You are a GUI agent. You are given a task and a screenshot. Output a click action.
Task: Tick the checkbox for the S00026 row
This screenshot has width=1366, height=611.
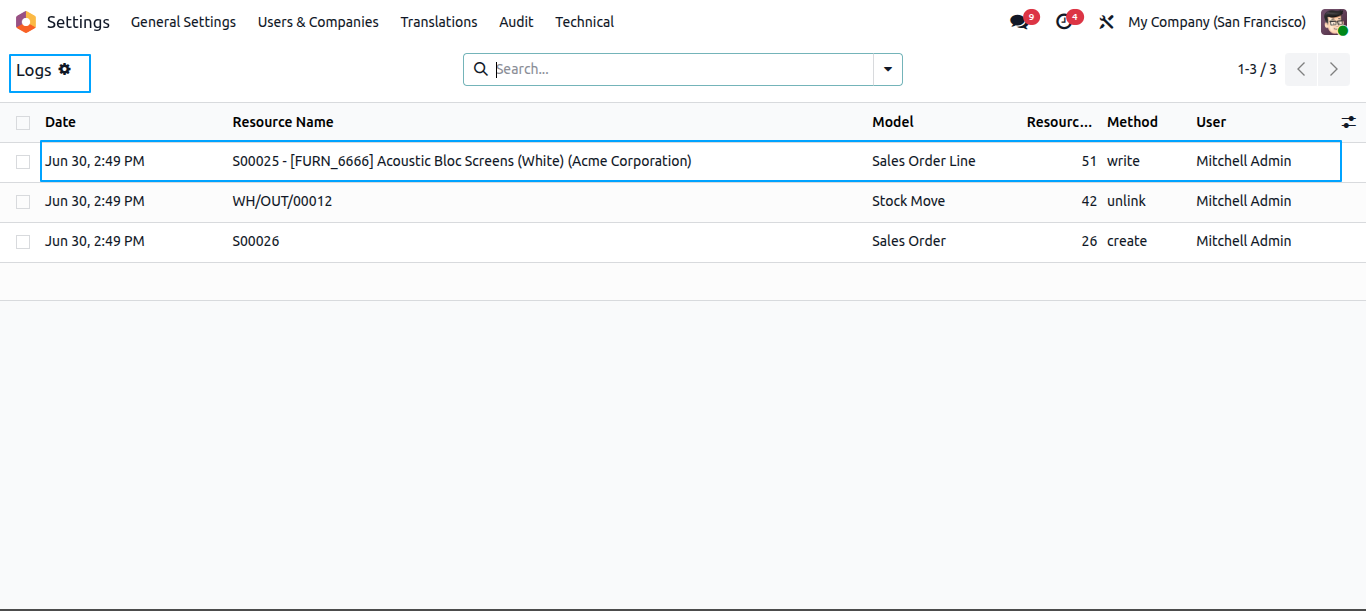pyautogui.click(x=23, y=242)
